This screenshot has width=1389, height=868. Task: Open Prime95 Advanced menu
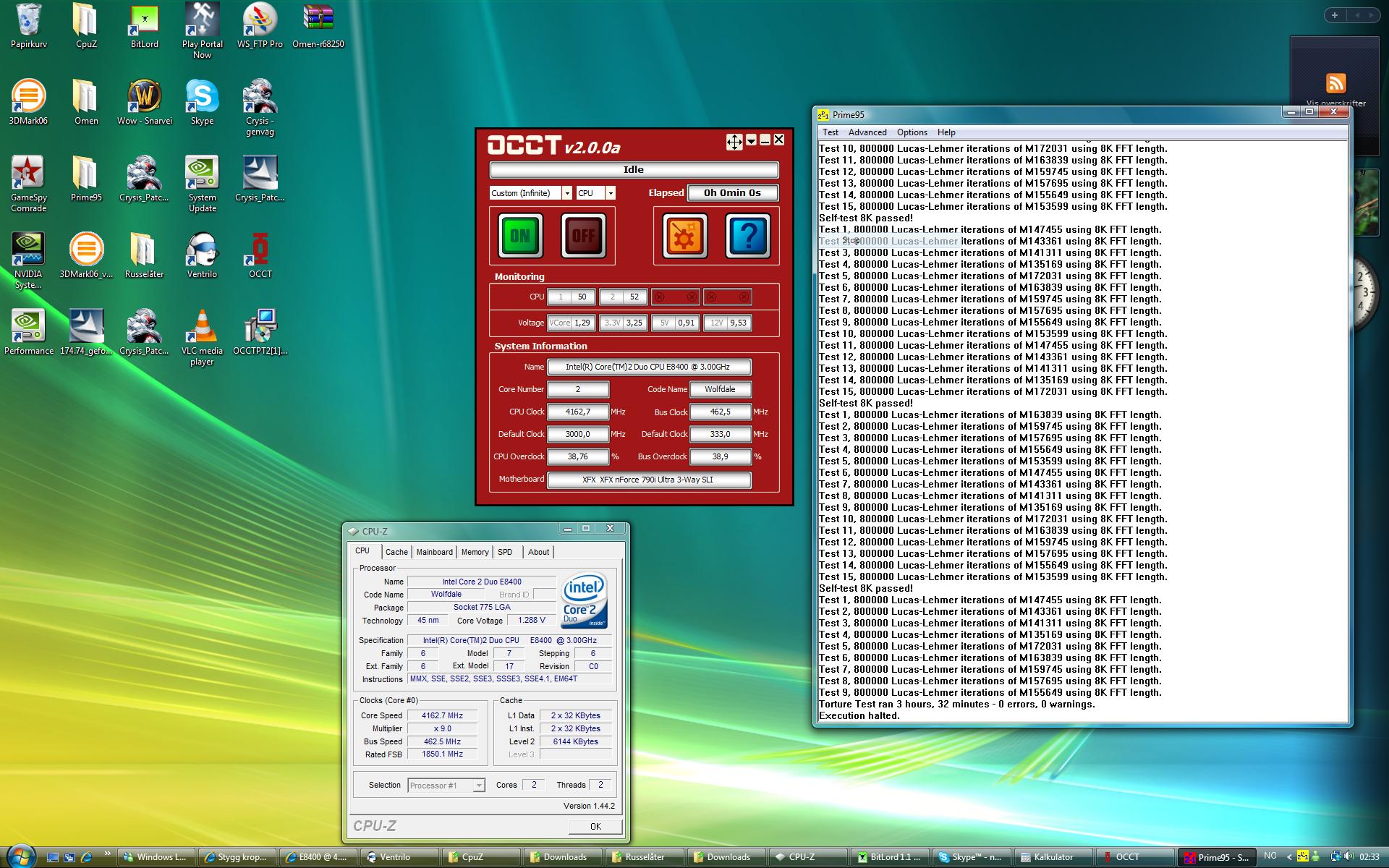pyautogui.click(x=867, y=132)
